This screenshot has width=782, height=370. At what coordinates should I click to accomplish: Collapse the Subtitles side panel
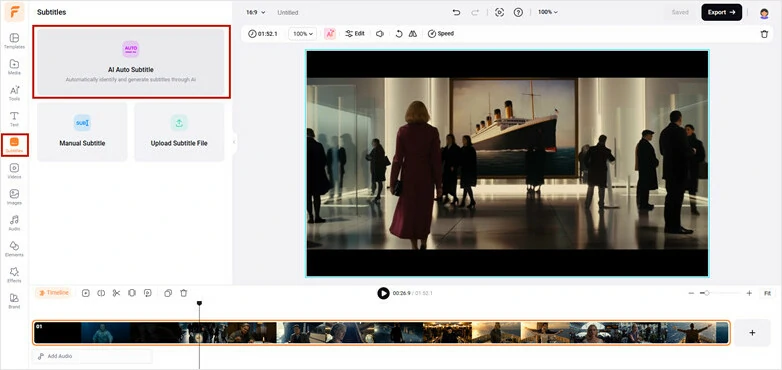(234, 142)
